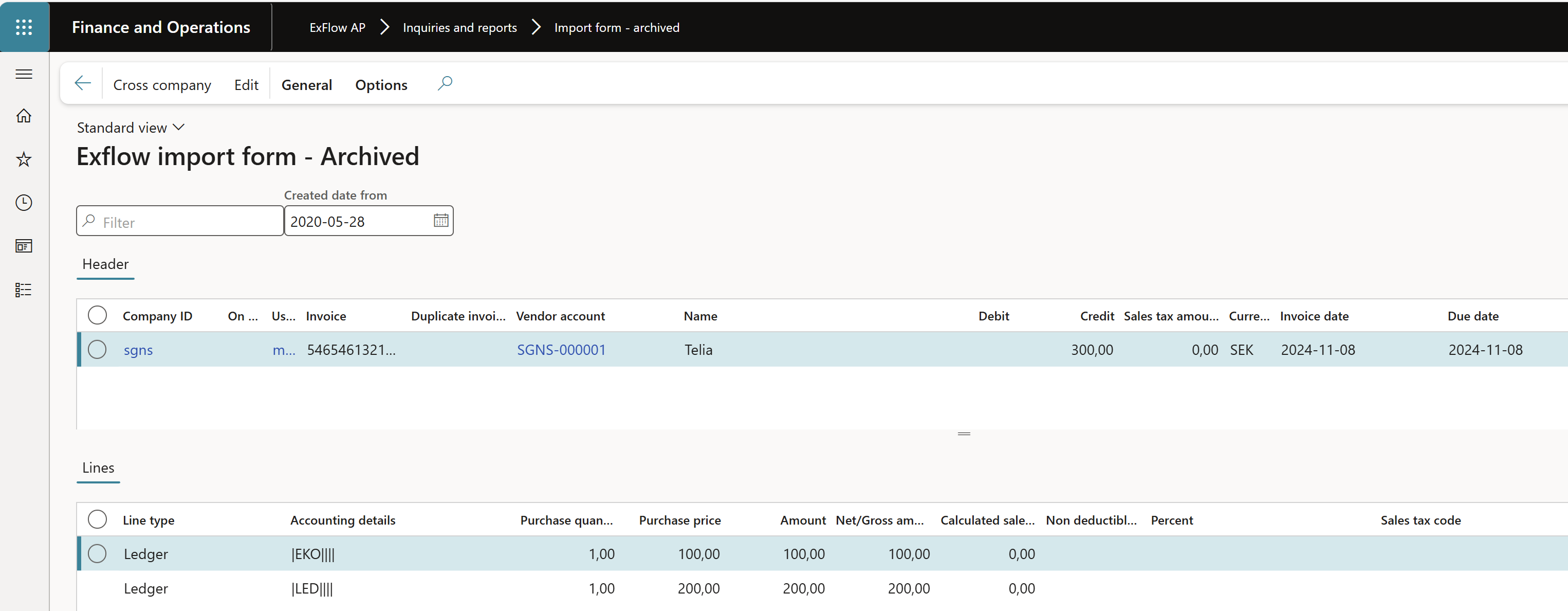Viewport: 1568px width, 611px height.
Task: Select all rows in the Header grid
Action: [98, 316]
